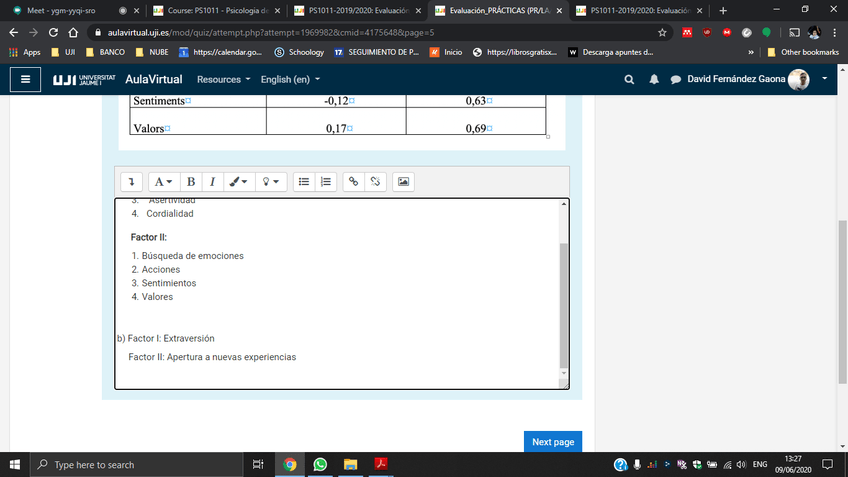
Task: Open Task View on taskbar
Action: pyautogui.click(x=258, y=465)
